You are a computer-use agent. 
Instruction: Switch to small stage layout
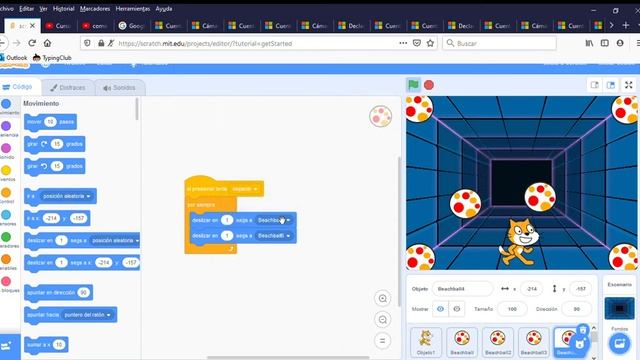coord(595,85)
